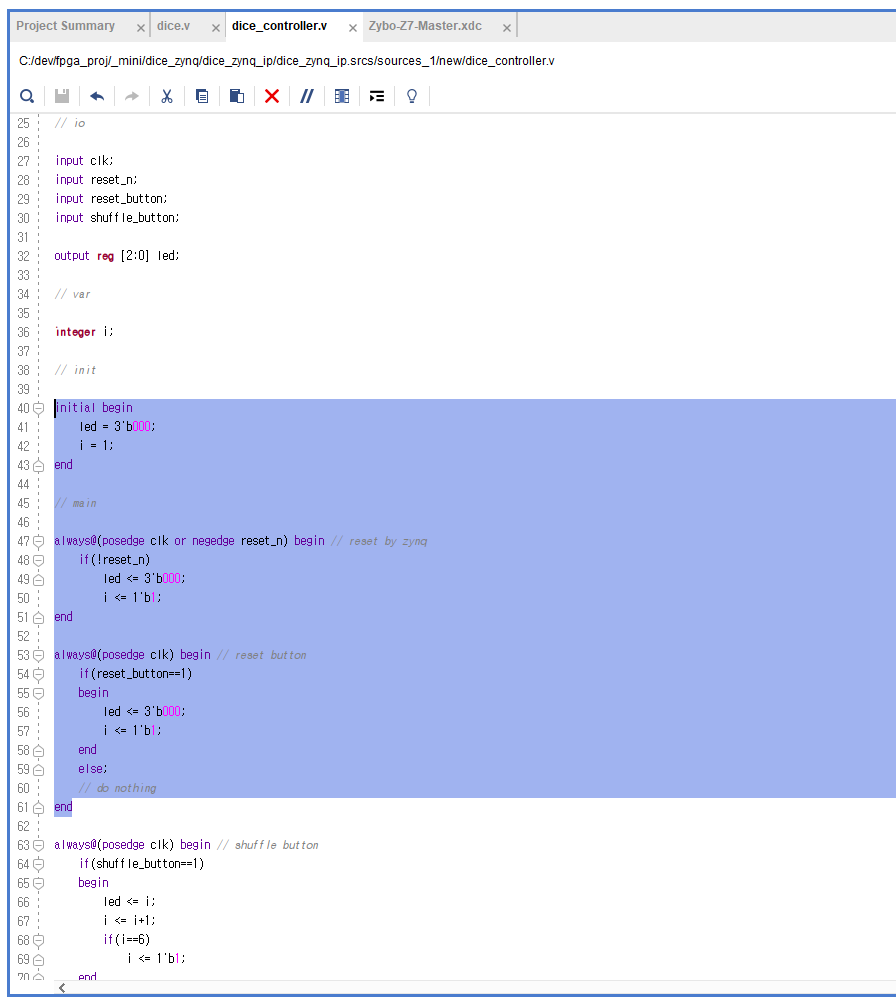Screen dimensions: 896x1006
Task: Click the save file icon
Action: click(62, 96)
